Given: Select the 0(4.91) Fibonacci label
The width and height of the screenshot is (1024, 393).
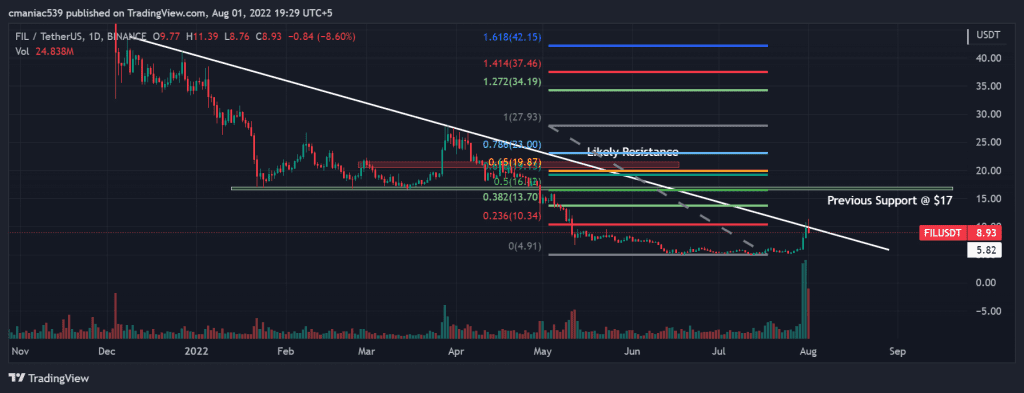Looking at the screenshot, I should 524,246.
